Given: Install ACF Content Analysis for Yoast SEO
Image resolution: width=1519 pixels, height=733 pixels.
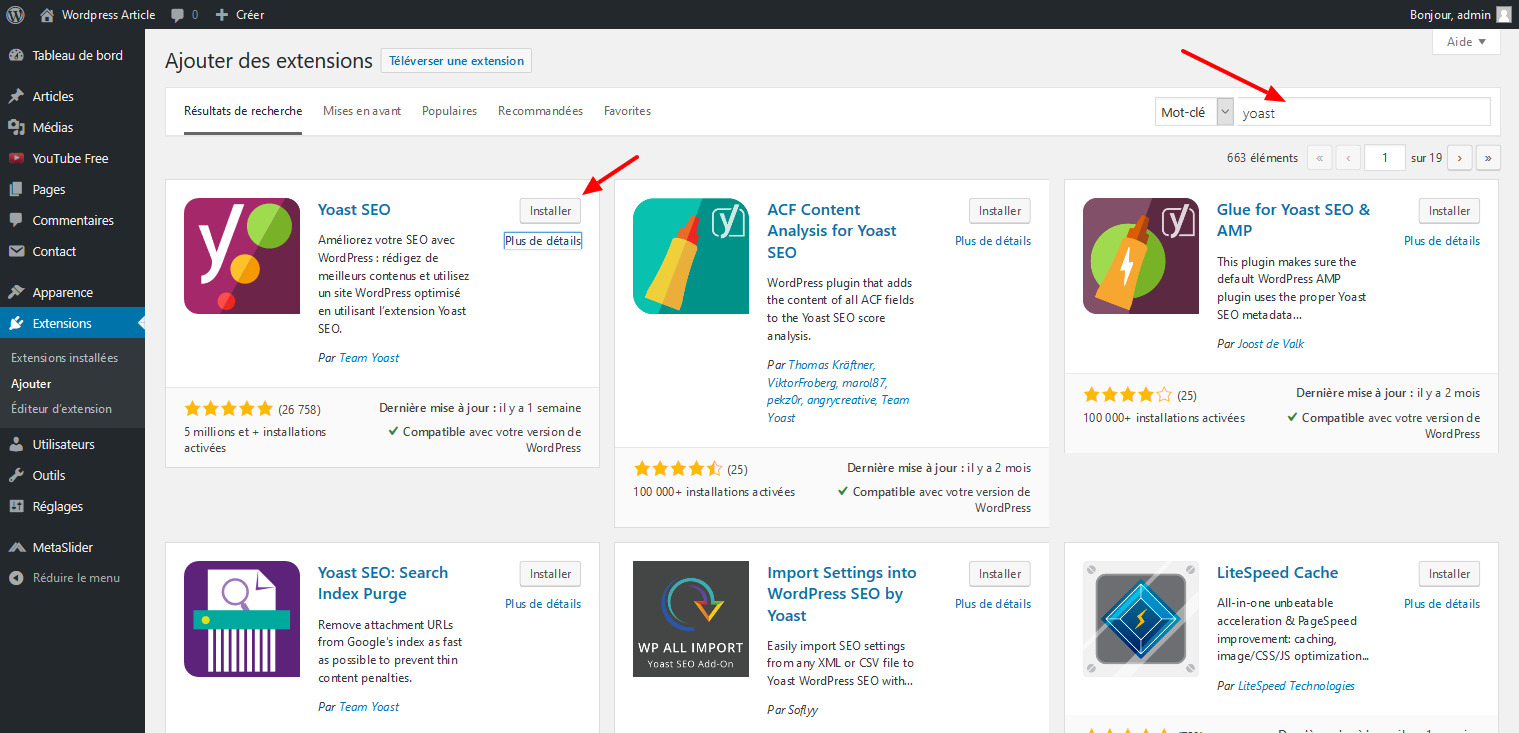Looking at the screenshot, I should point(999,211).
